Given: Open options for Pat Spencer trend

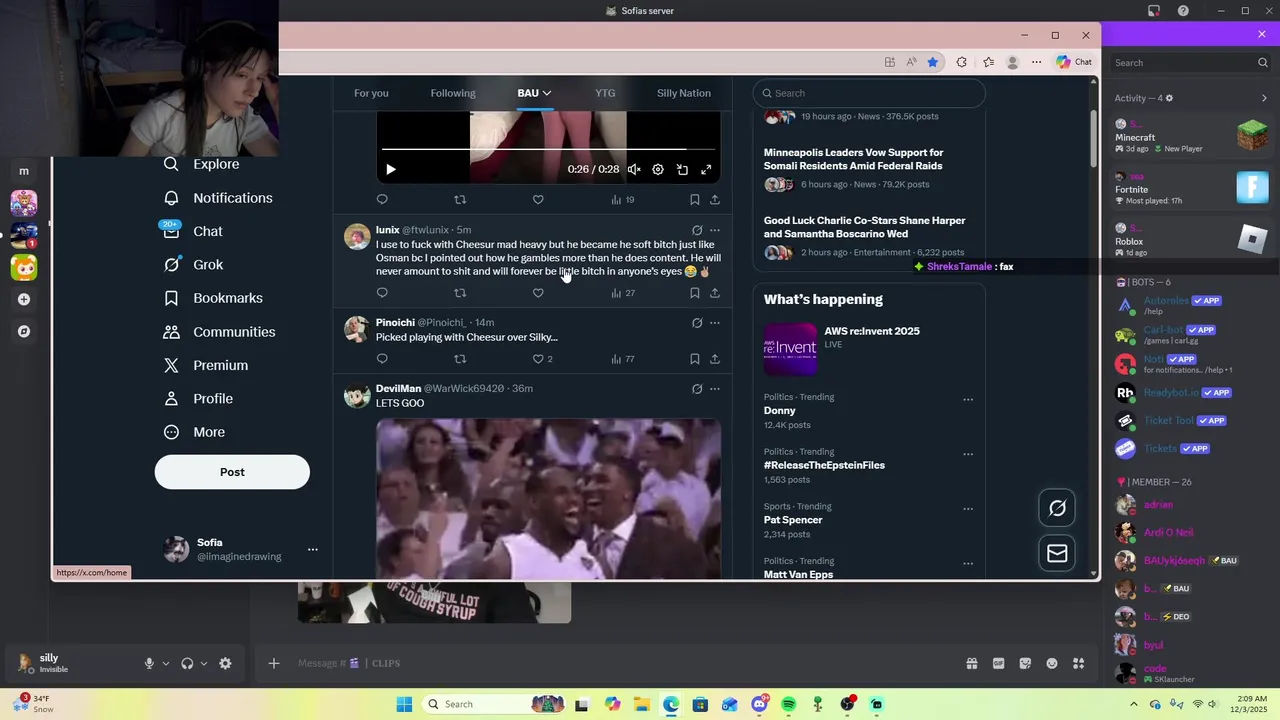Looking at the screenshot, I should [x=967, y=509].
